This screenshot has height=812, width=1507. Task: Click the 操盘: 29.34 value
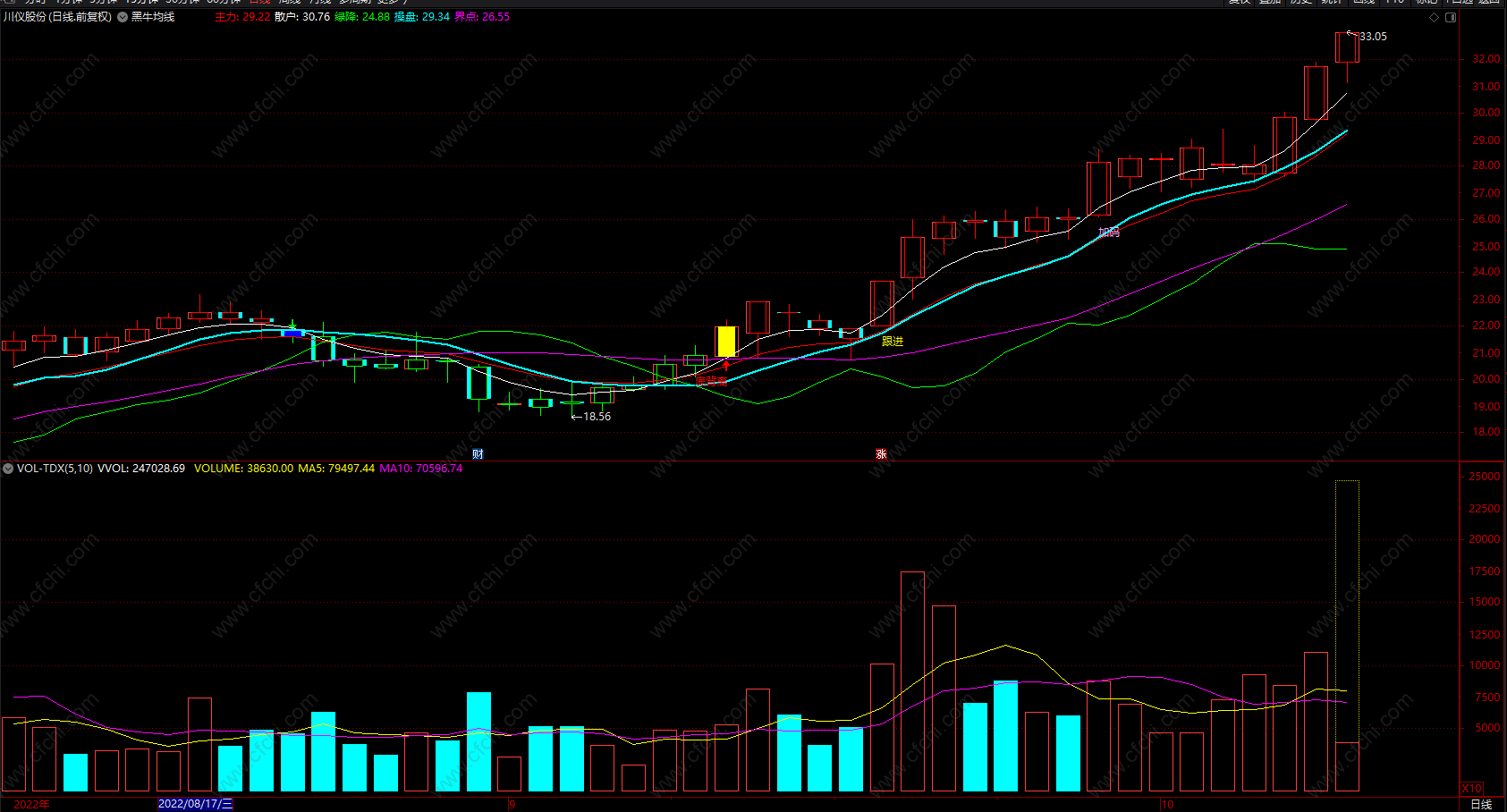tap(422, 17)
